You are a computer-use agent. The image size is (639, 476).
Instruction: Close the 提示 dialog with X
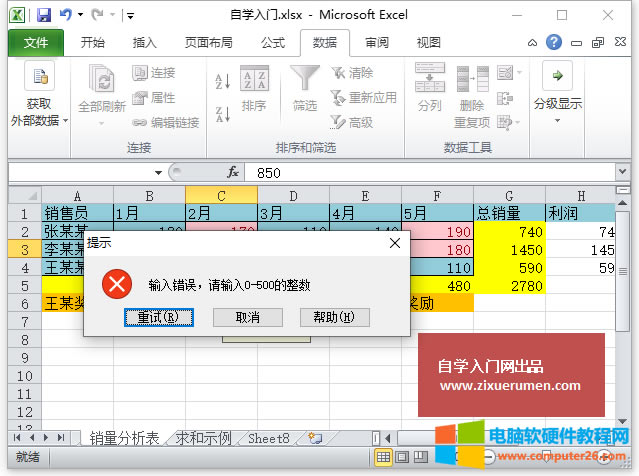coord(394,242)
